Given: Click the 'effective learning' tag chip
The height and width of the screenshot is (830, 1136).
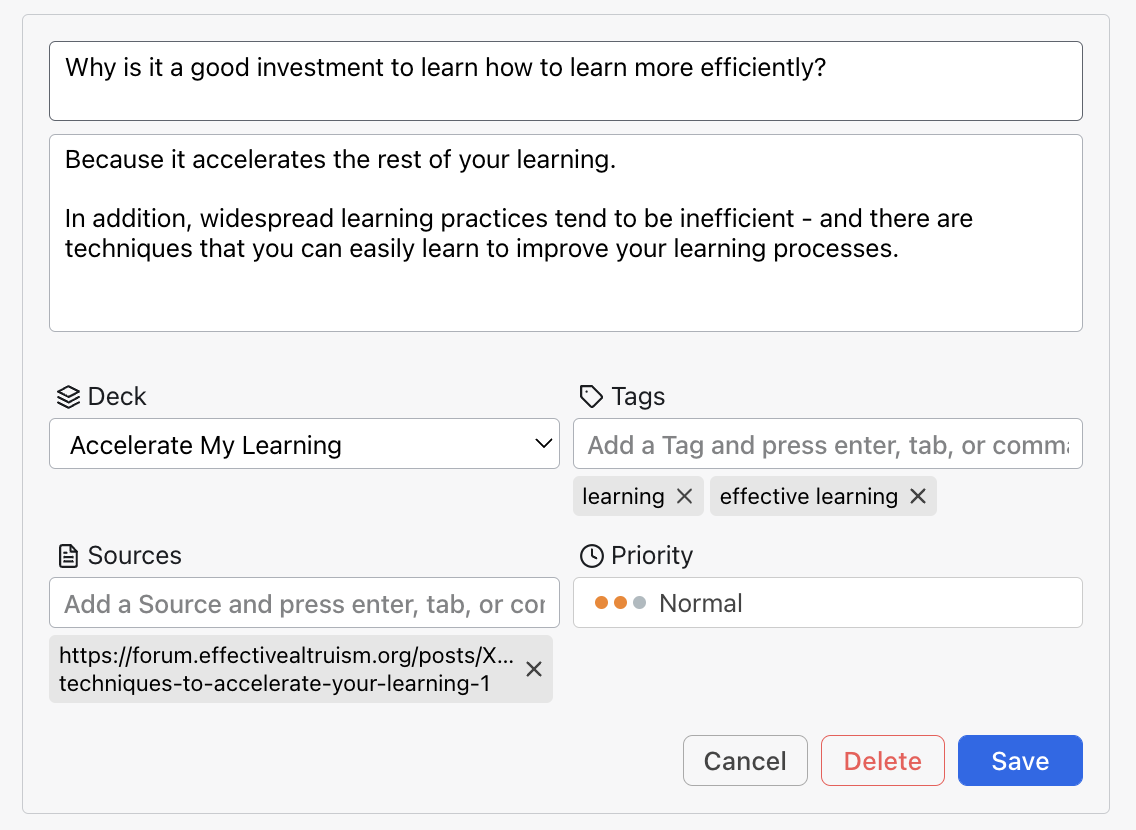Looking at the screenshot, I should [x=808, y=497].
